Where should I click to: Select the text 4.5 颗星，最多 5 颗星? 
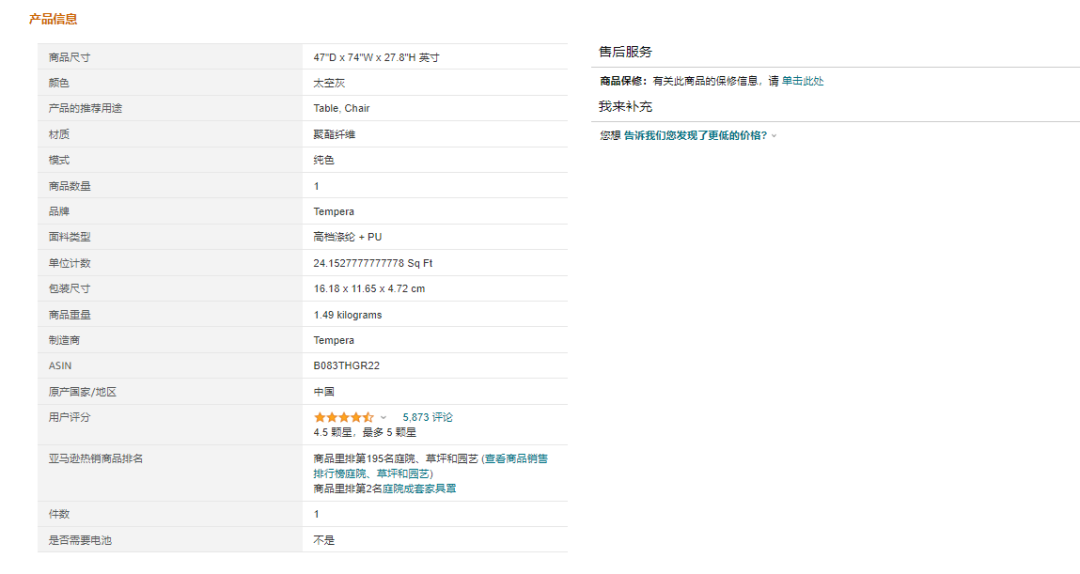click(365, 433)
